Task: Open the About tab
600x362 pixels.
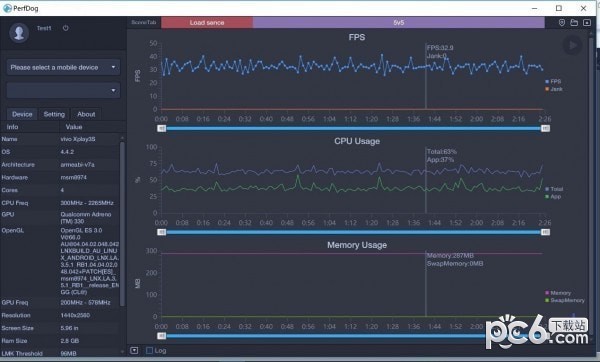Action: 86,114
